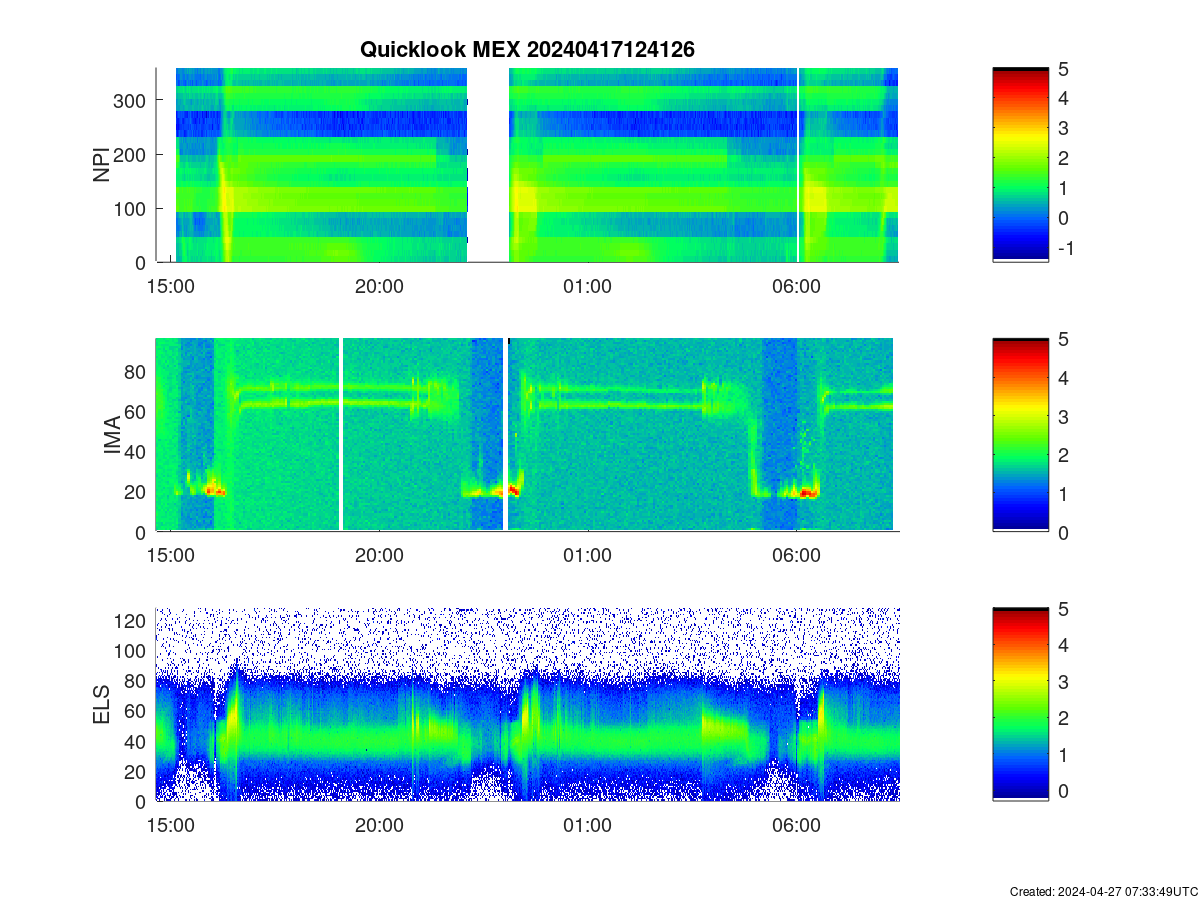This screenshot has height=900, width=1200.
Task: Click the 20:00 tick label under IMA plot
Action: (379, 556)
